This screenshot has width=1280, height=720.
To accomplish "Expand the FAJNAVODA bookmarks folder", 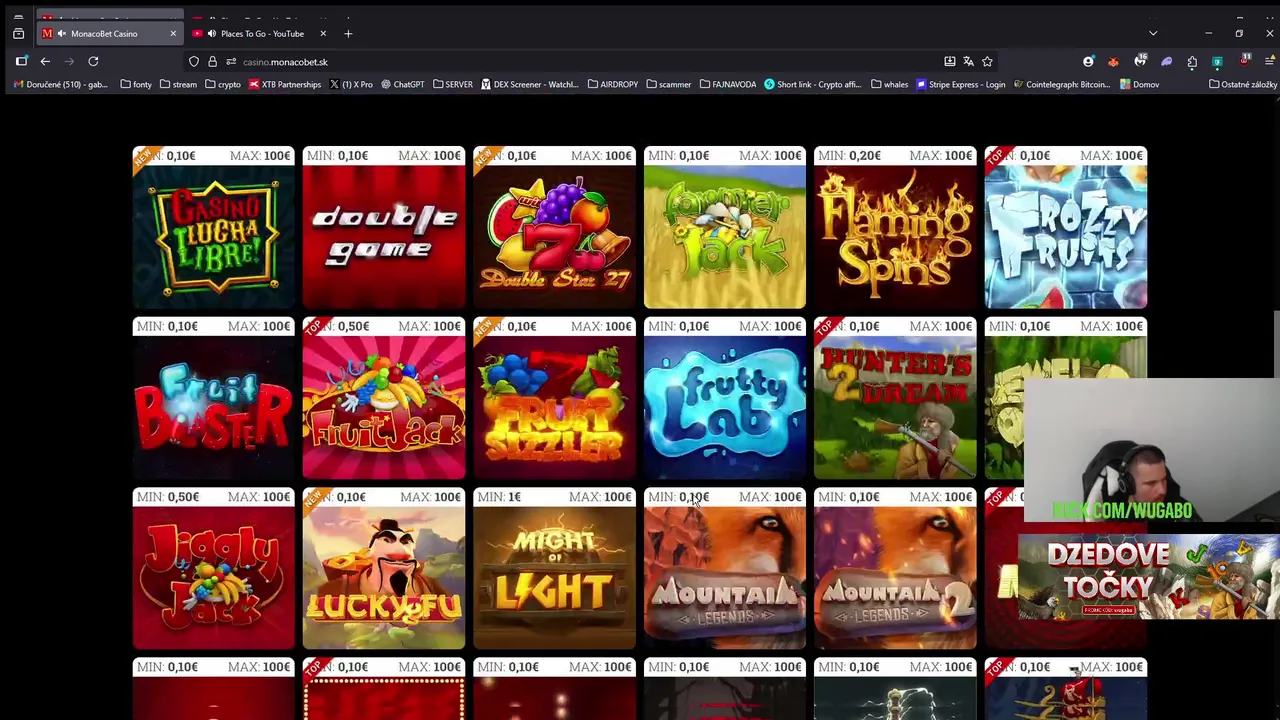I will tap(728, 85).
